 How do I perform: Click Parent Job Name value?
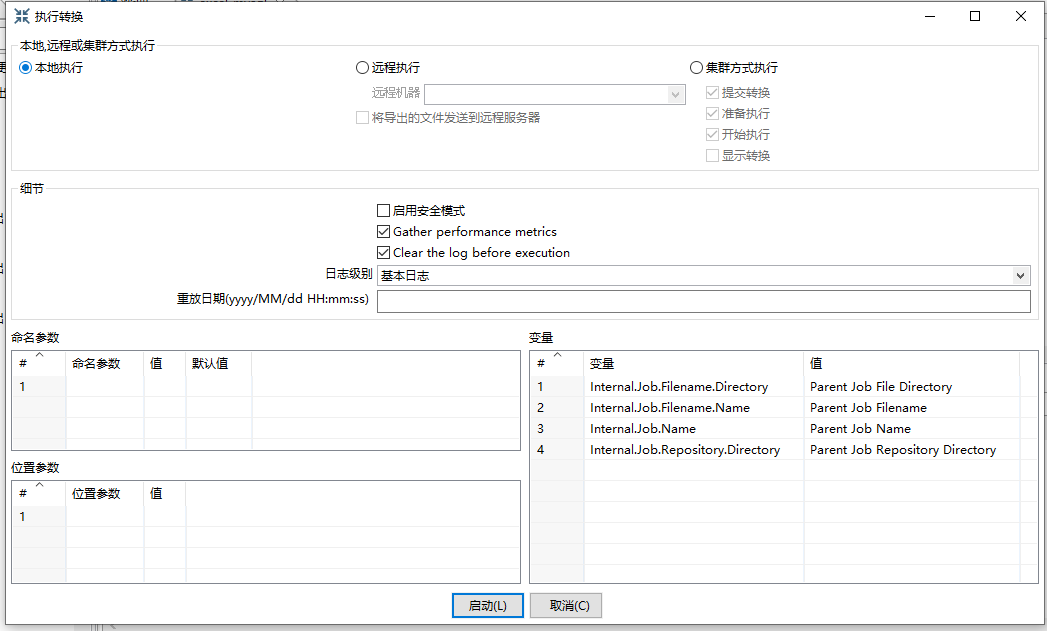tap(860, 429)
